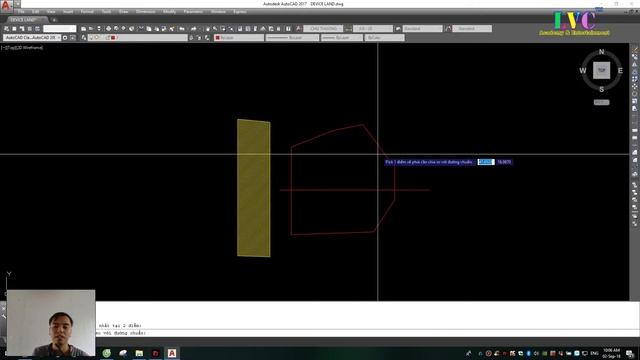Open the notification center icon in taskbar
This screenshot has height=360, width=640.
[630, 353]
